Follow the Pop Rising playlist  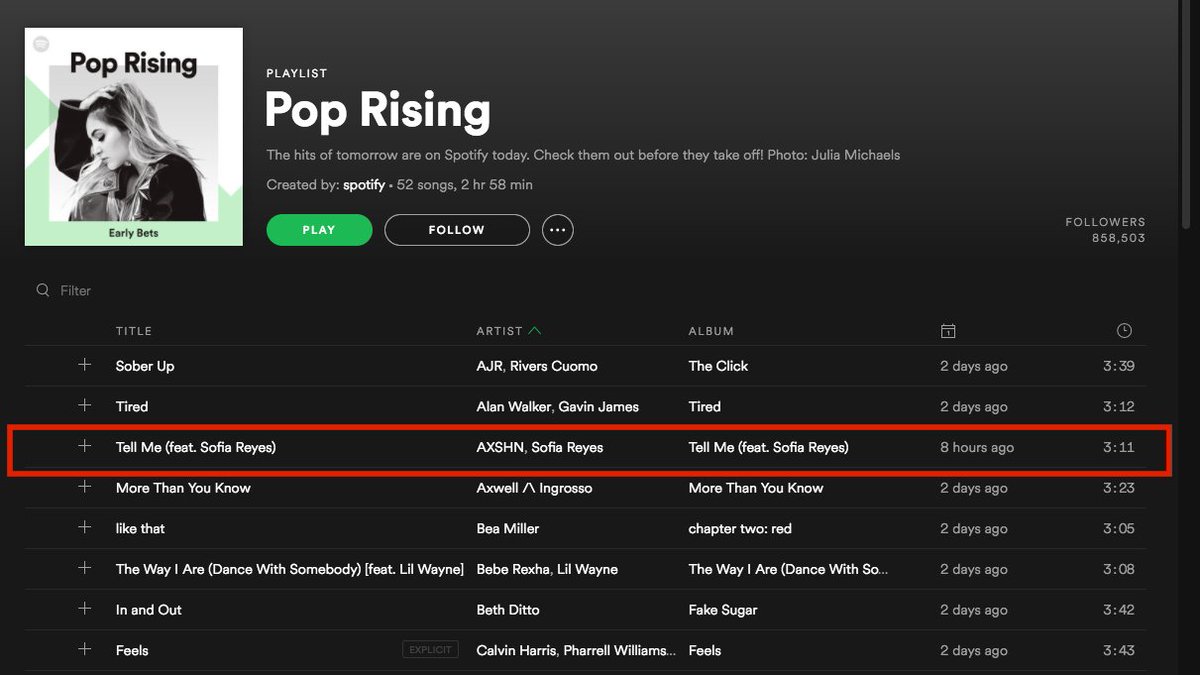[x=456, y=229]
